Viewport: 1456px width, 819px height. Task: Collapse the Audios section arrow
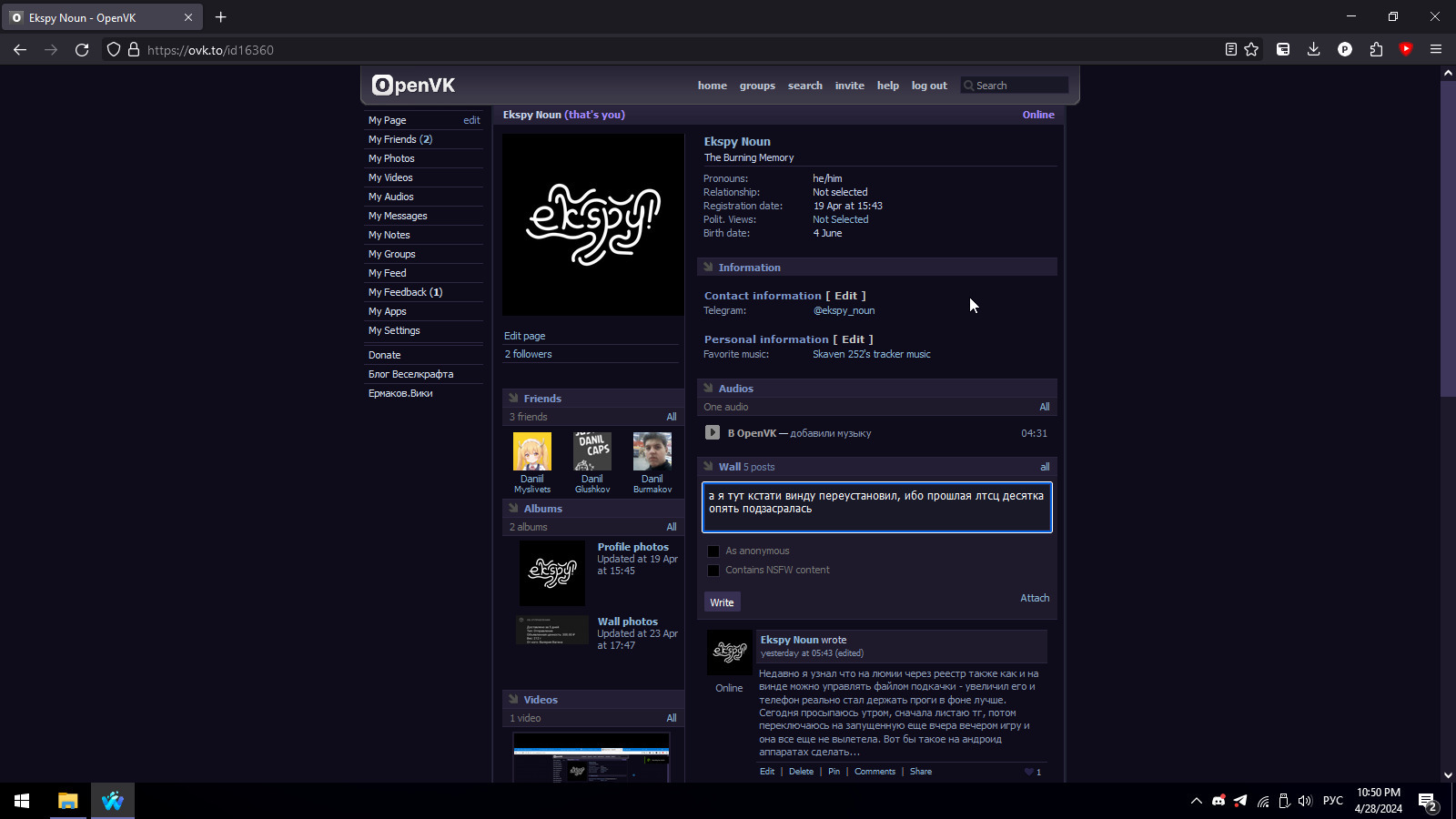click(708, 389)
